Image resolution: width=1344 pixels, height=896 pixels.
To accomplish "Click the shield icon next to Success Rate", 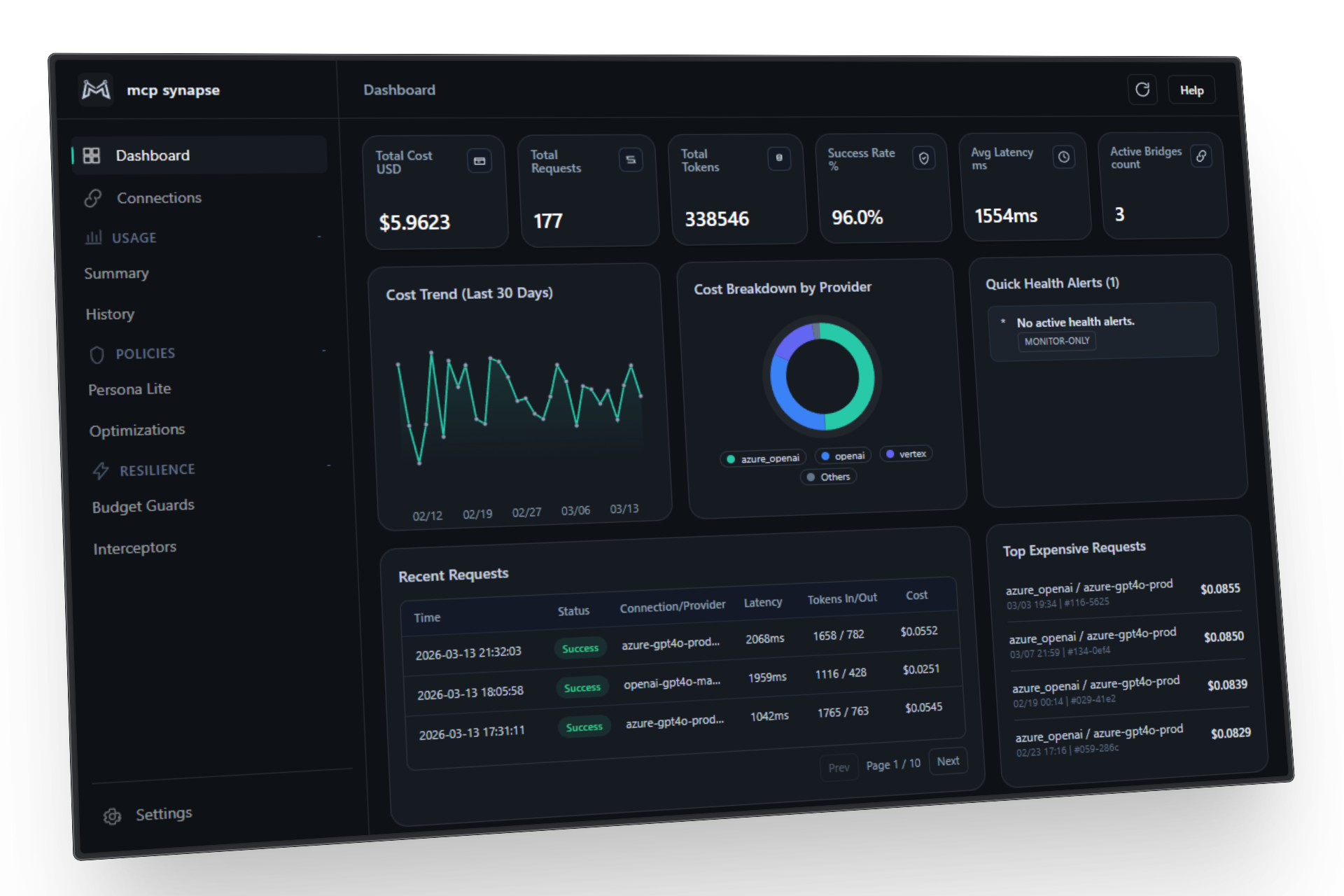I will (924, 157).
